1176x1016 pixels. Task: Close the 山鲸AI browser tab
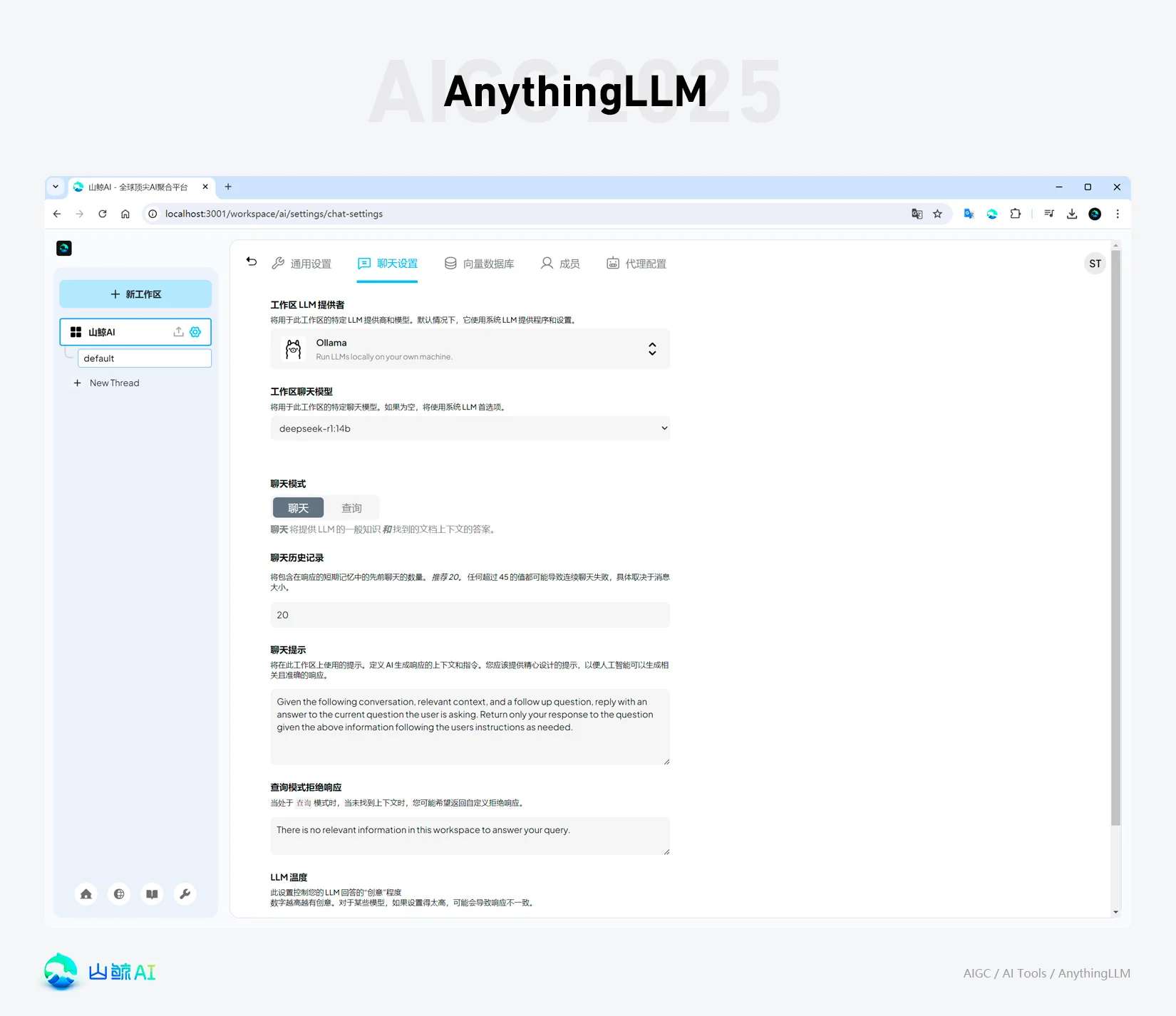[x=205, y=187]
